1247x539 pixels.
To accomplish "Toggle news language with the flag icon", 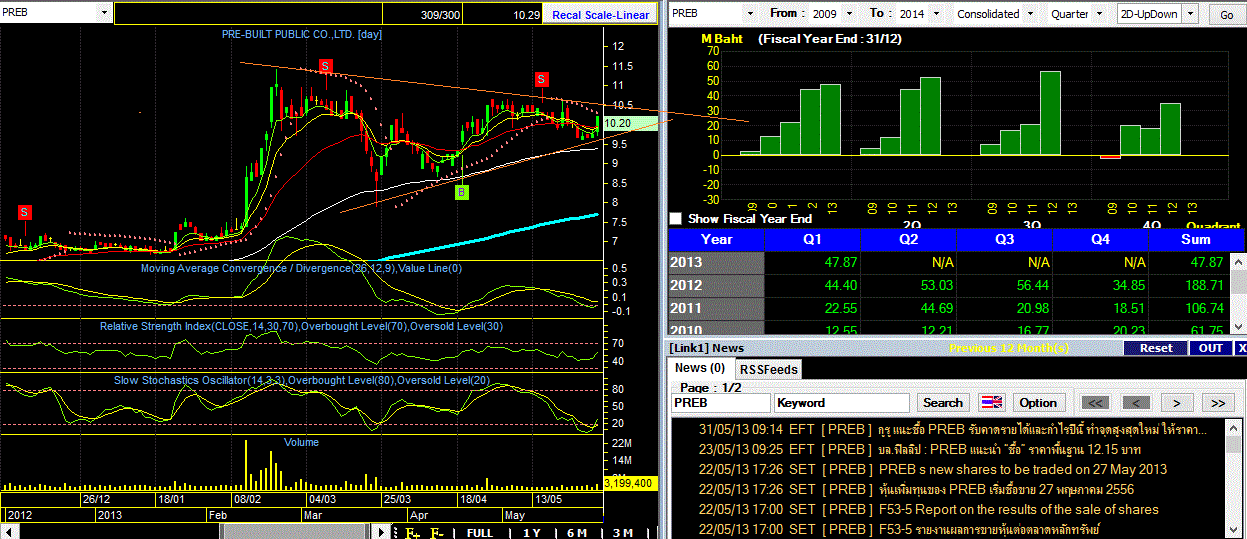I will 991,403.
